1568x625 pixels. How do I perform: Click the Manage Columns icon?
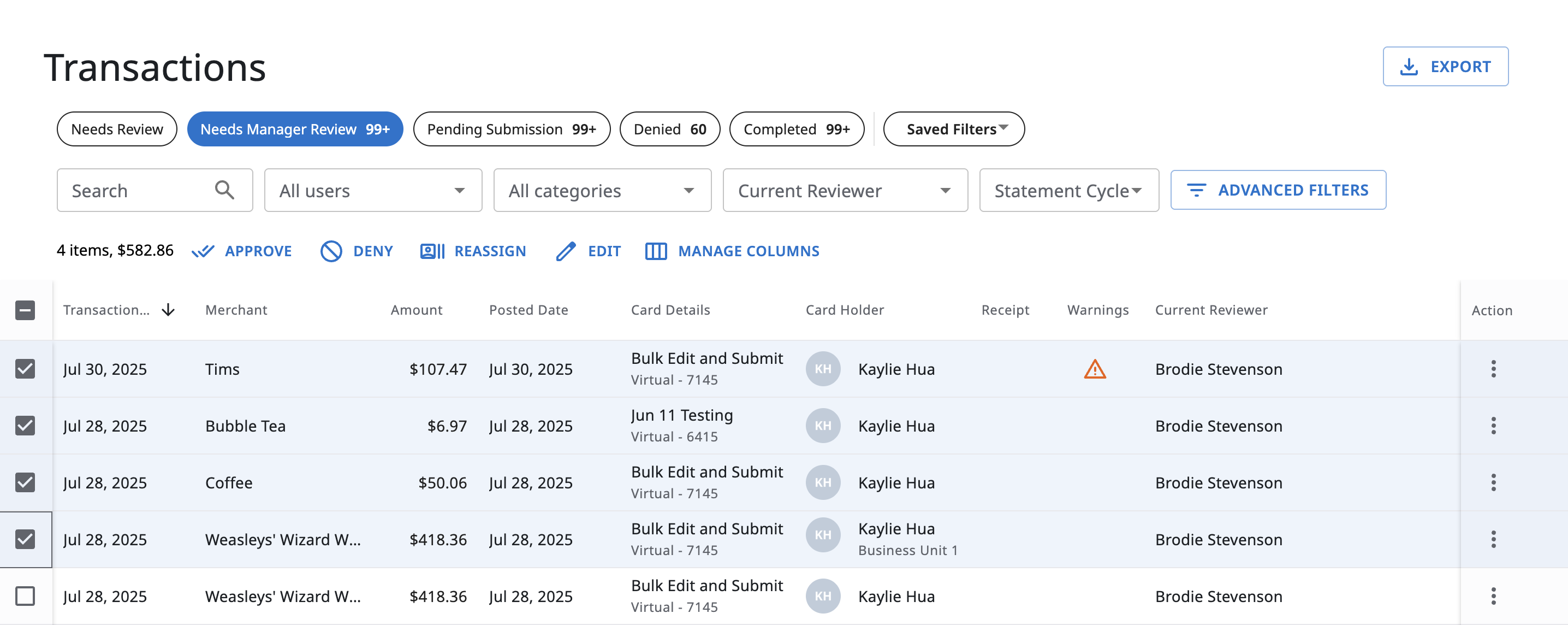pyautogui.click(x=656, y=251)
